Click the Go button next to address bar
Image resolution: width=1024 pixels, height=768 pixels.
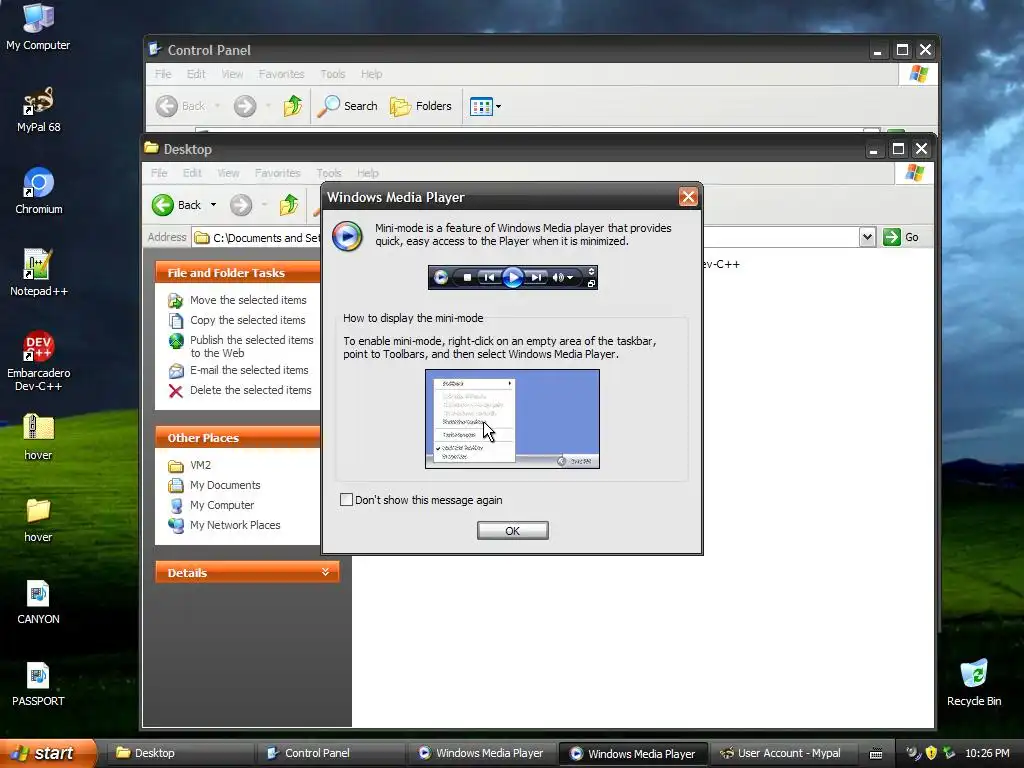[x=901, y=237]
